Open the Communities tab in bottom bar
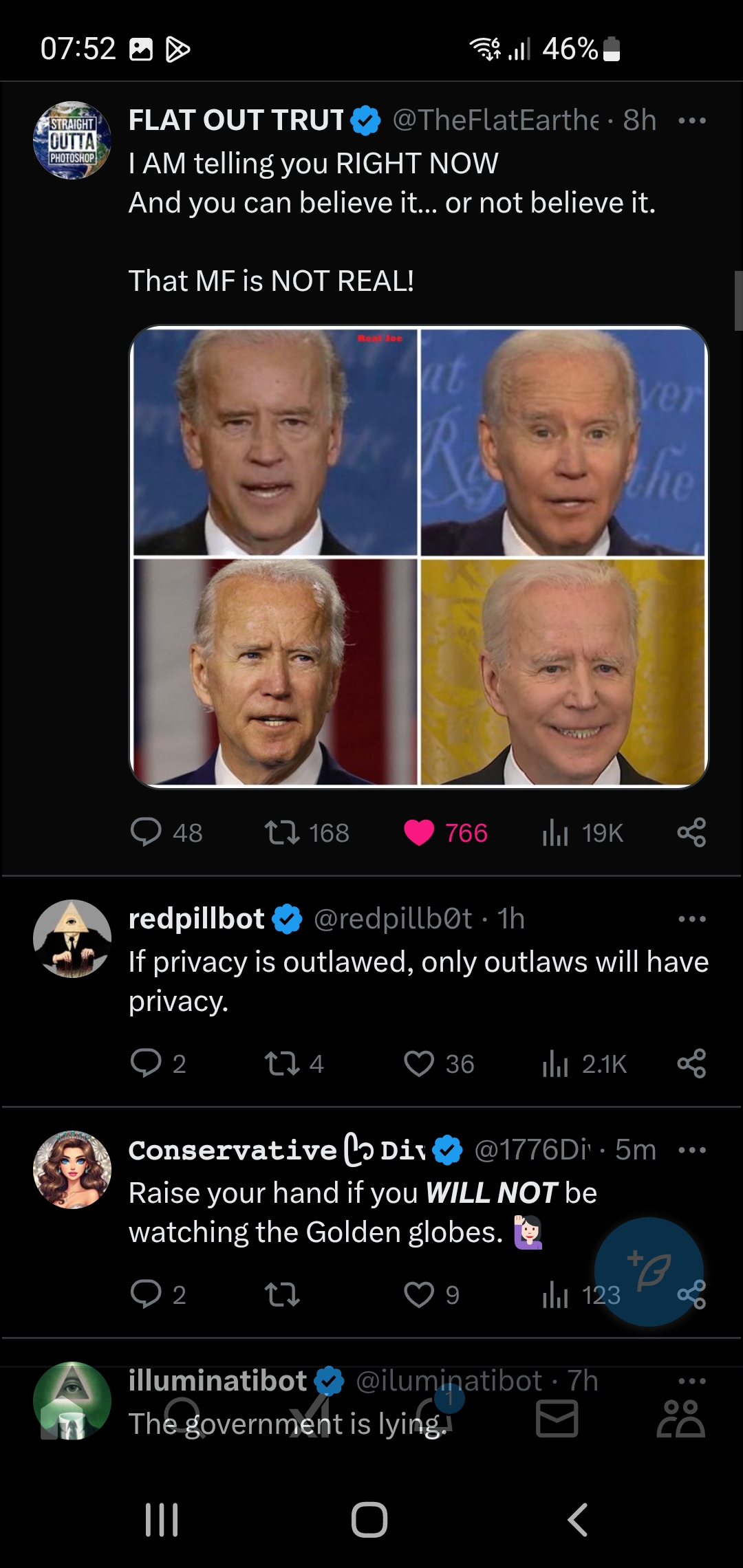This screenshot has height=1568, width=743. tap(680, 1418)
